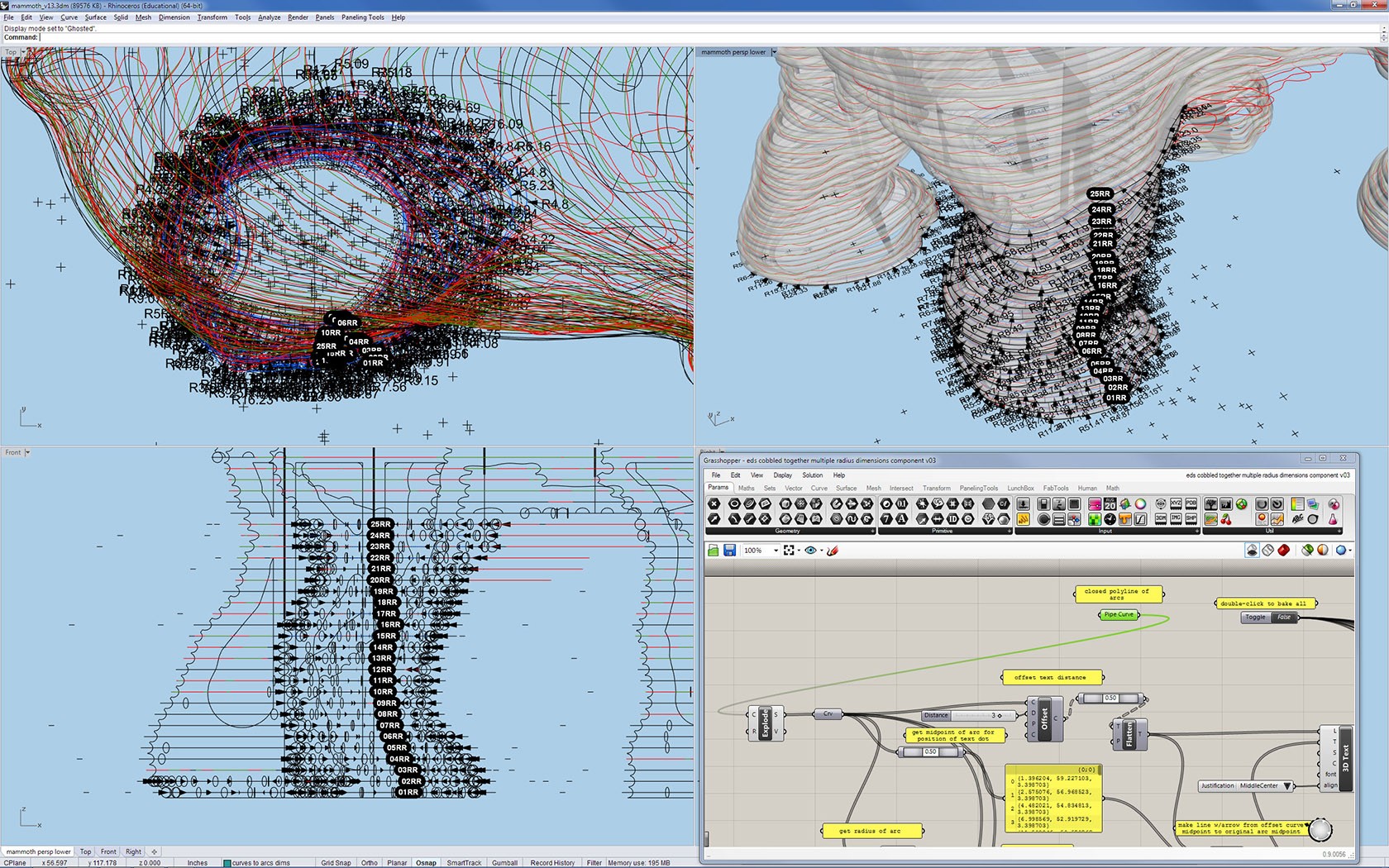1389x868 pixels.
Task: Click the Filter button in status bar
Action: pos(594,863)
